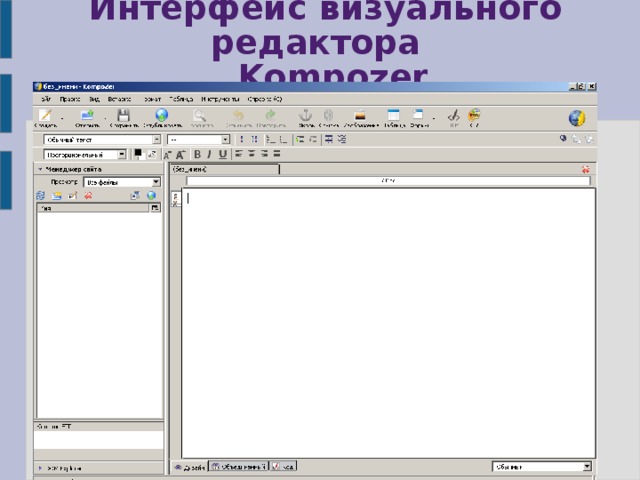Viewport: 640px width, 480px height.
Task: Refresh the site manager file list
Action: [40, 196]
